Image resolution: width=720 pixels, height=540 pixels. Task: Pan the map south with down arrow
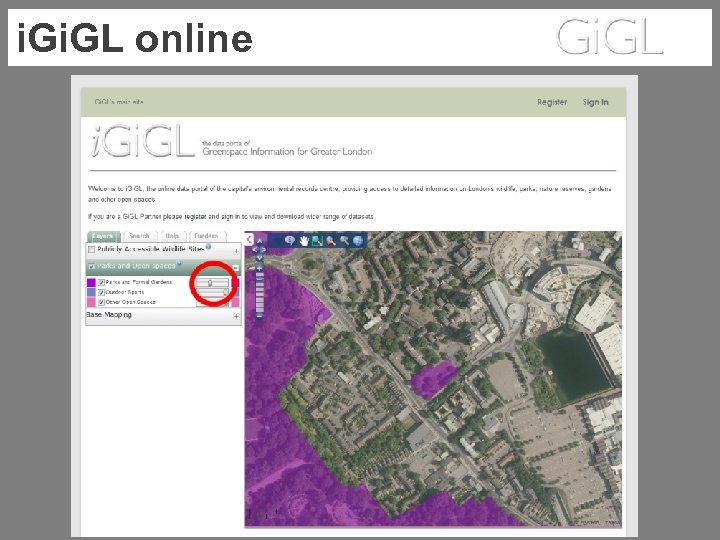tap(259, 258)
